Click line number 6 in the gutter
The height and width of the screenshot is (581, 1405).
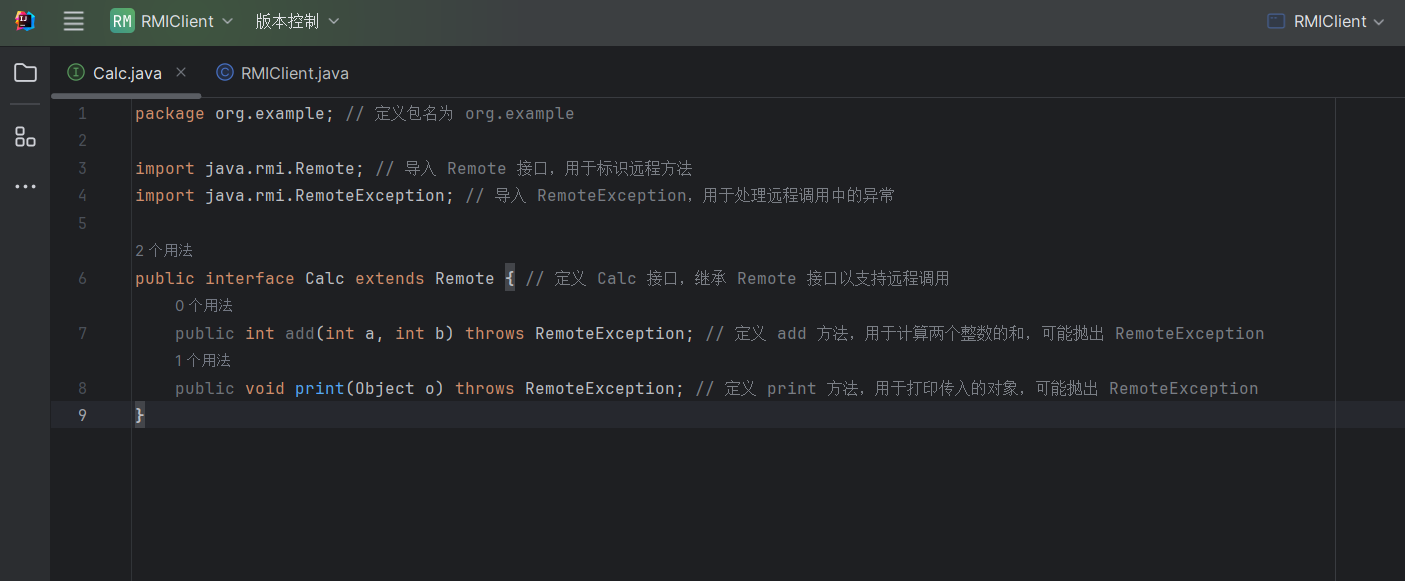[x=82, y=279]
